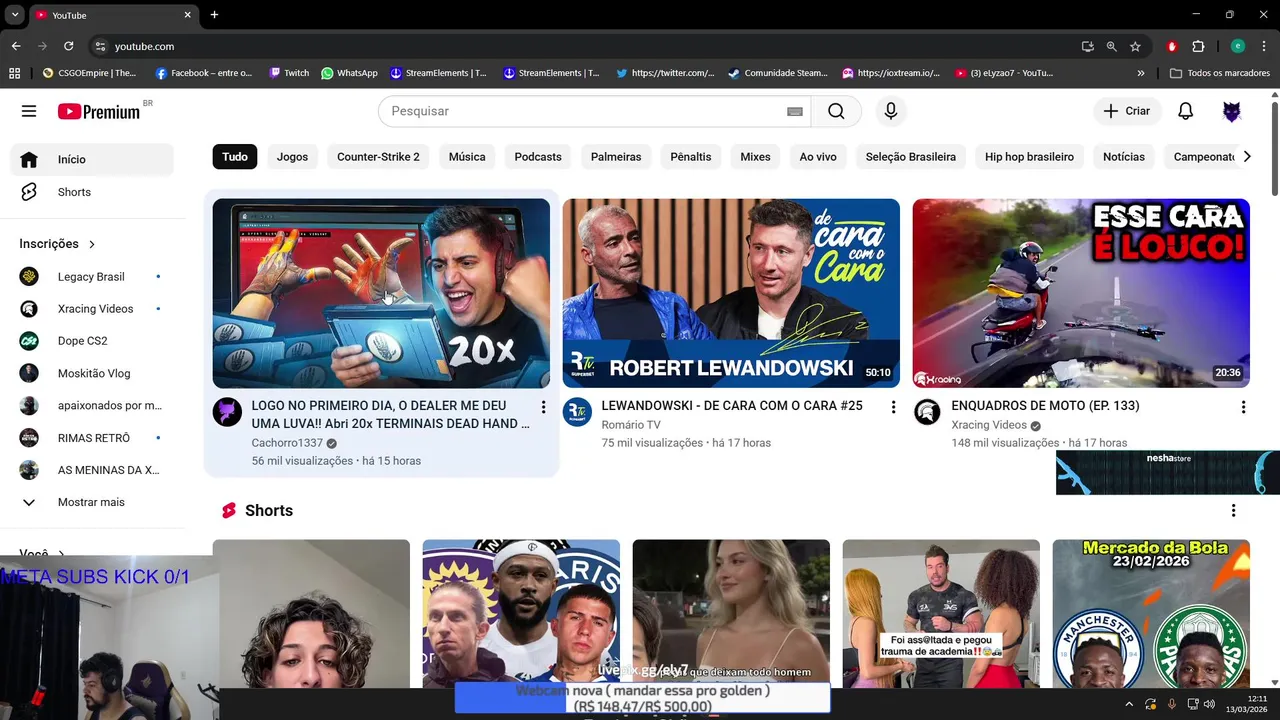Image resolution: width=1280 pixels, height=720 pixels.
Task: Show hidden system tray icons
Action: pyautogui.click(x=1129, y=704)
